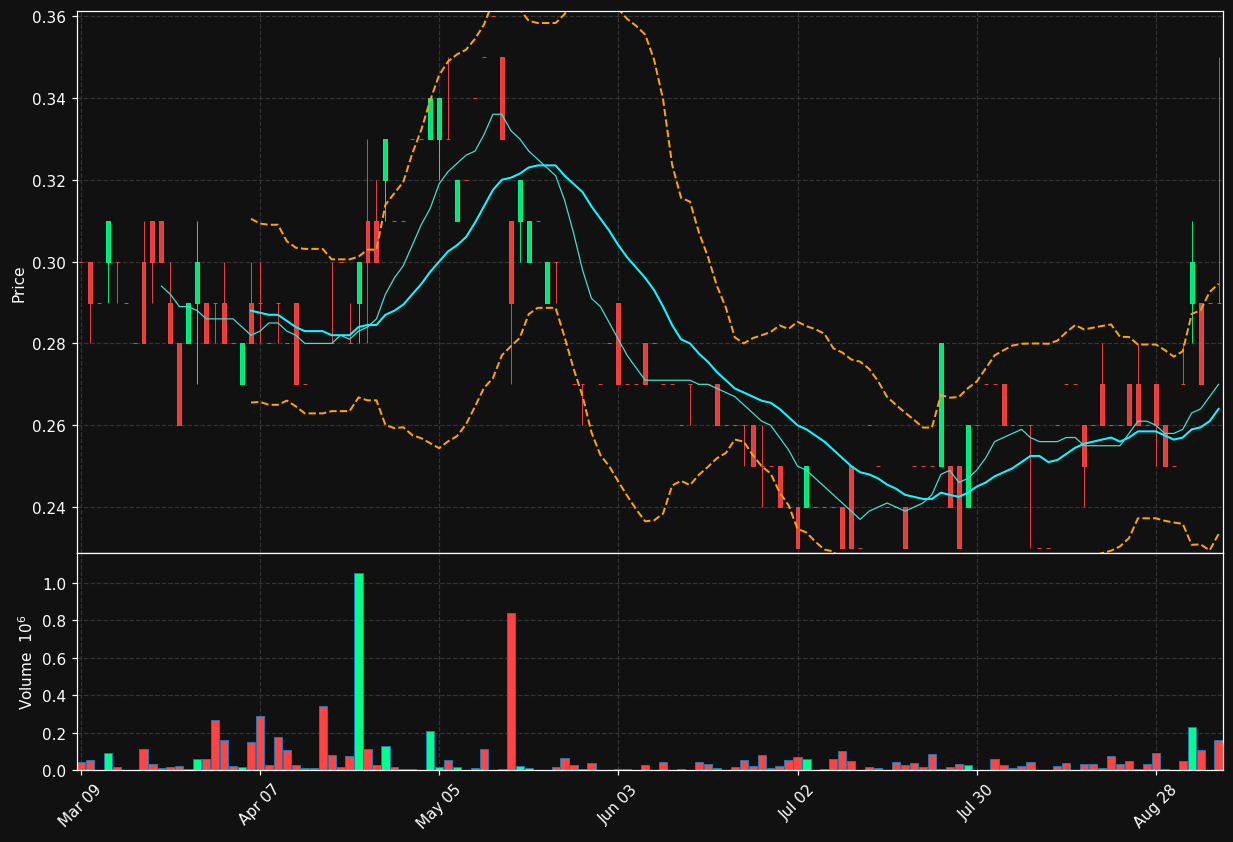Click the 'Price' axis title

coord(19,283)
